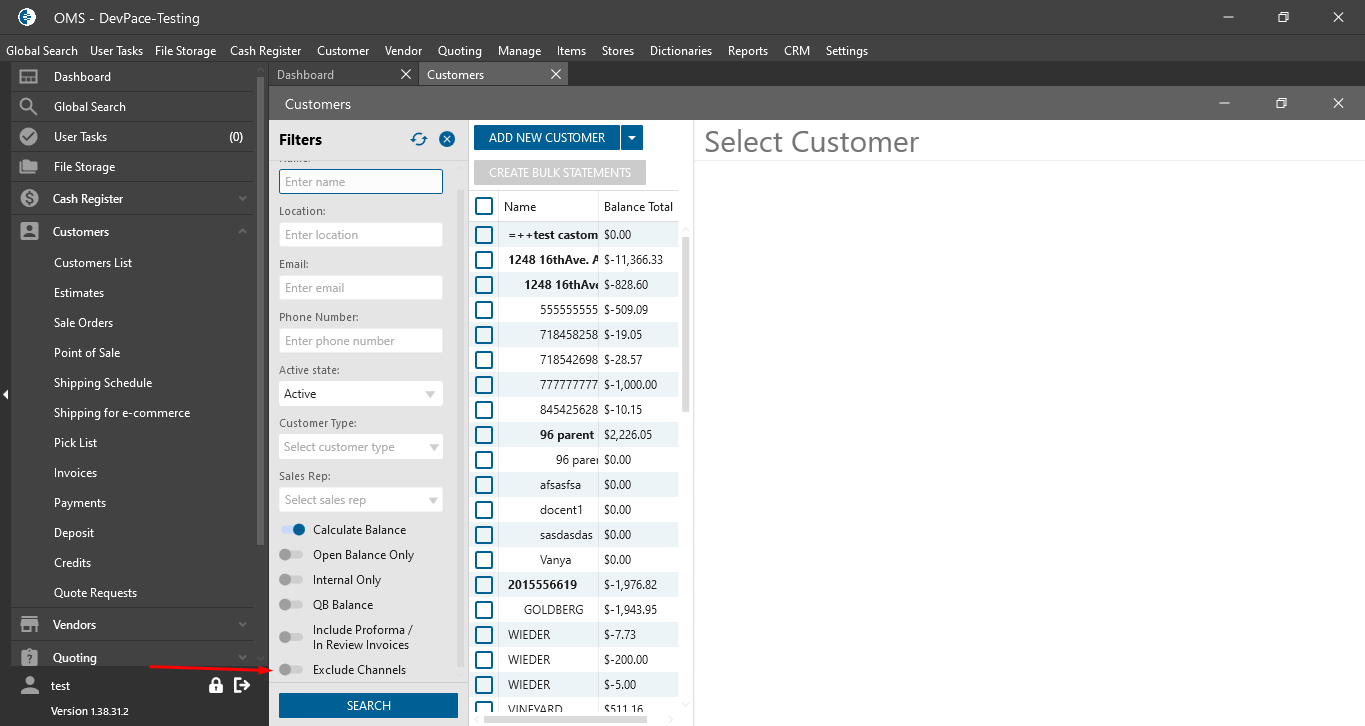Close the Customers tab
This screenshot has width=1365, height=726.
(x=556, y=75)
